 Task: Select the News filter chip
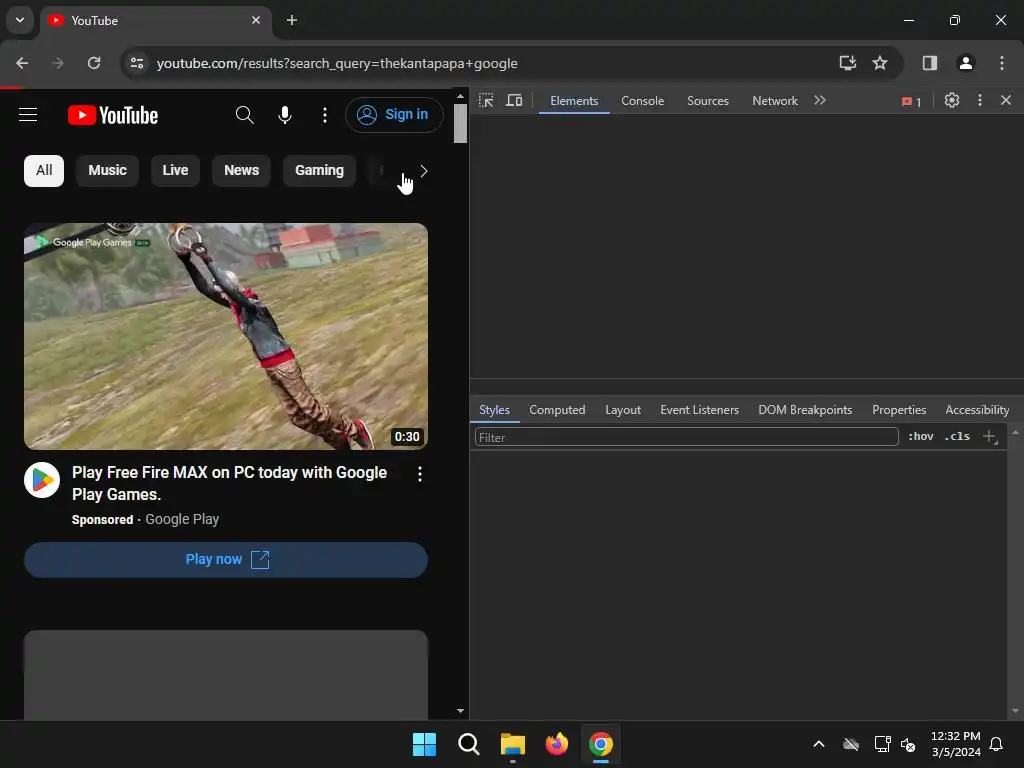[x=242, y=170]
